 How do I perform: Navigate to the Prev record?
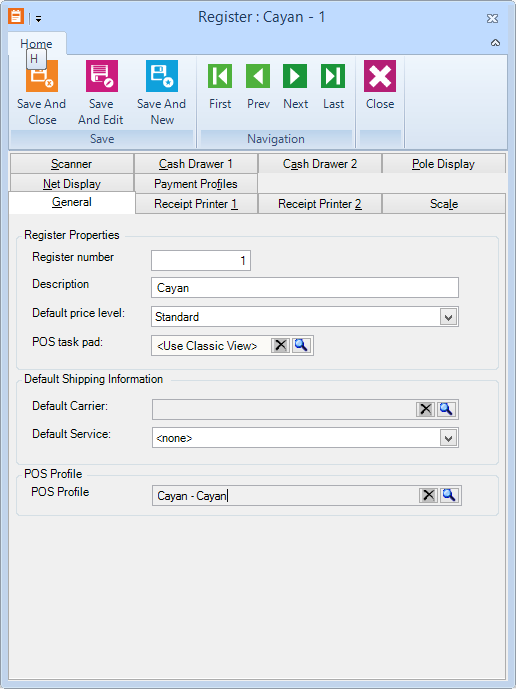pos(258,76)
